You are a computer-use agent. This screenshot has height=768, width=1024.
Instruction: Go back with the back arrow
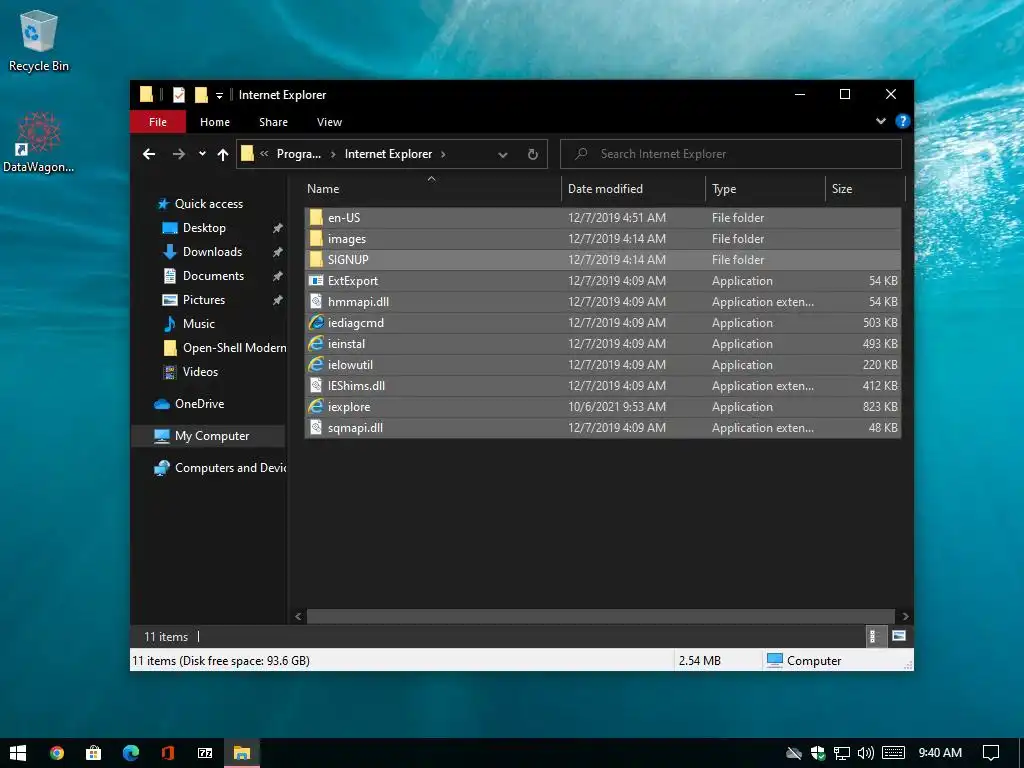[x=149, y=154]
